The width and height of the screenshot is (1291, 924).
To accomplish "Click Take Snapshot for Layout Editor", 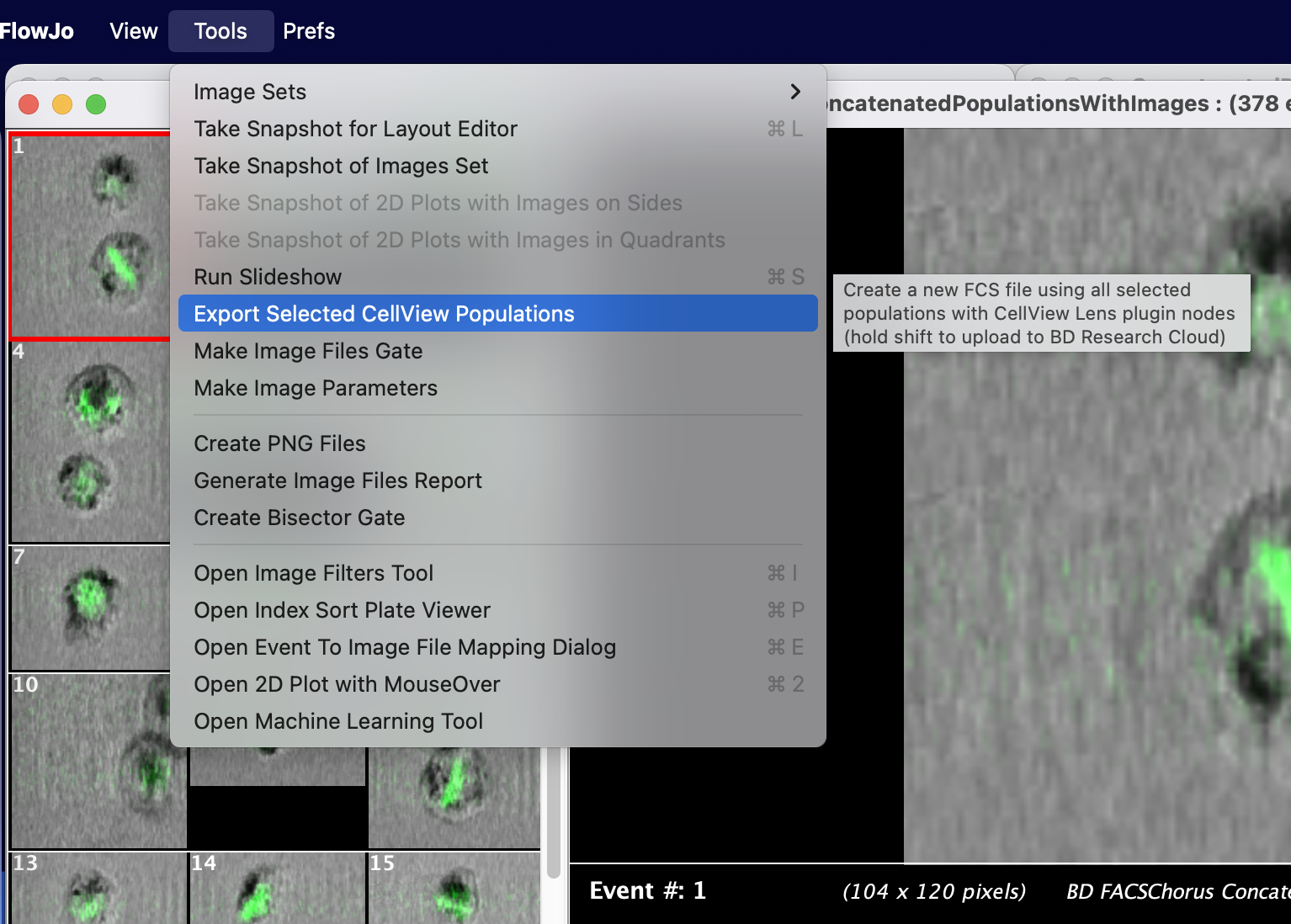I will click(355, 129).
